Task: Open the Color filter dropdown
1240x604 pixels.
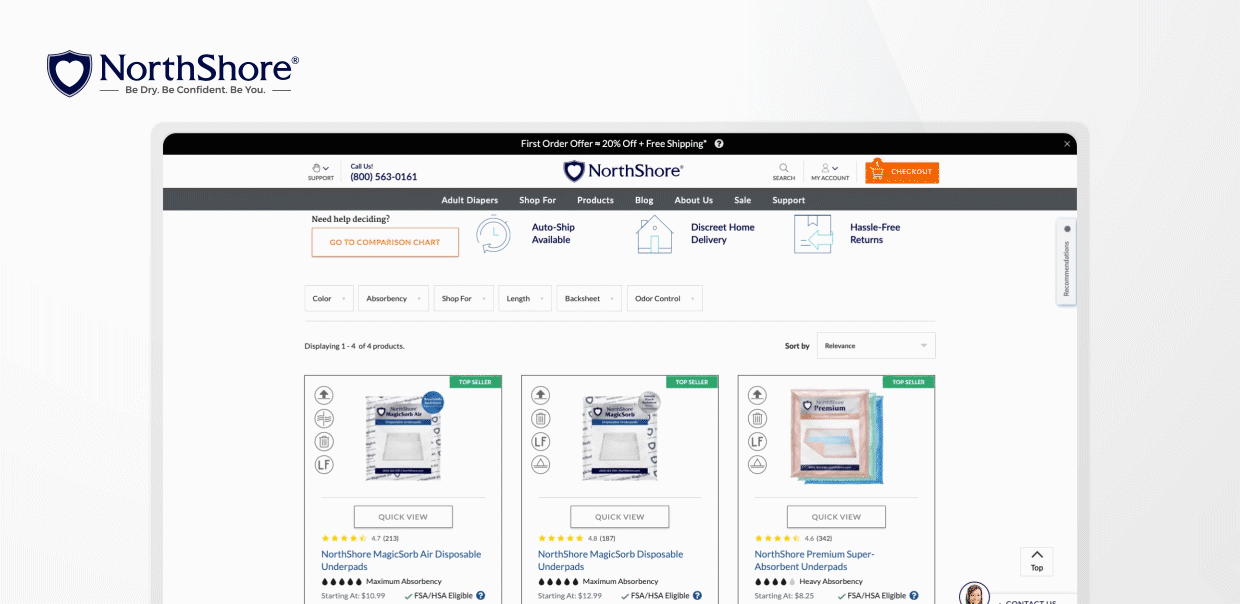Action: click(x=328, y=298)
